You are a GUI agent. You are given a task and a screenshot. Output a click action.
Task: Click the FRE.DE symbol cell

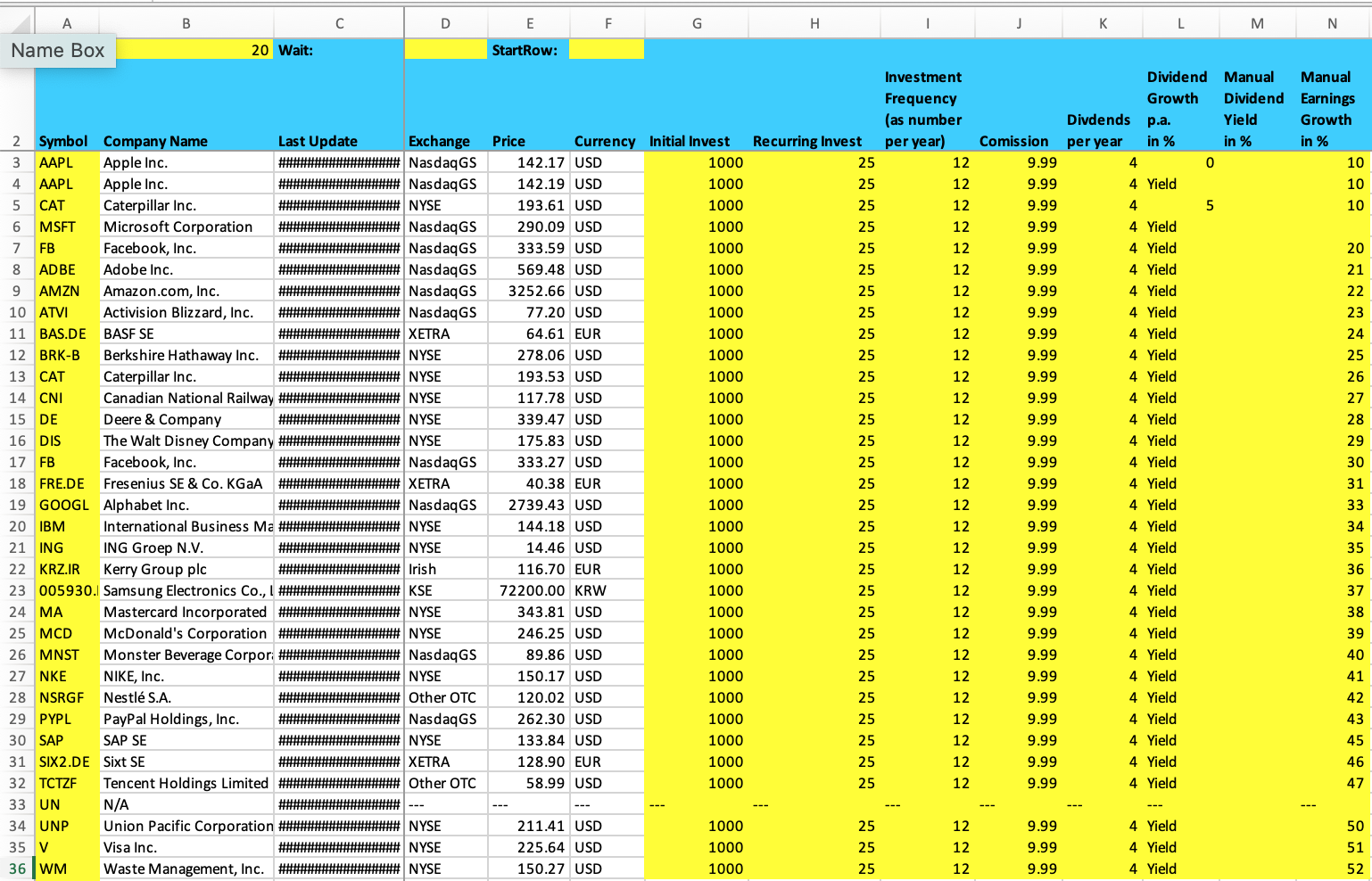tap(67, 483)
